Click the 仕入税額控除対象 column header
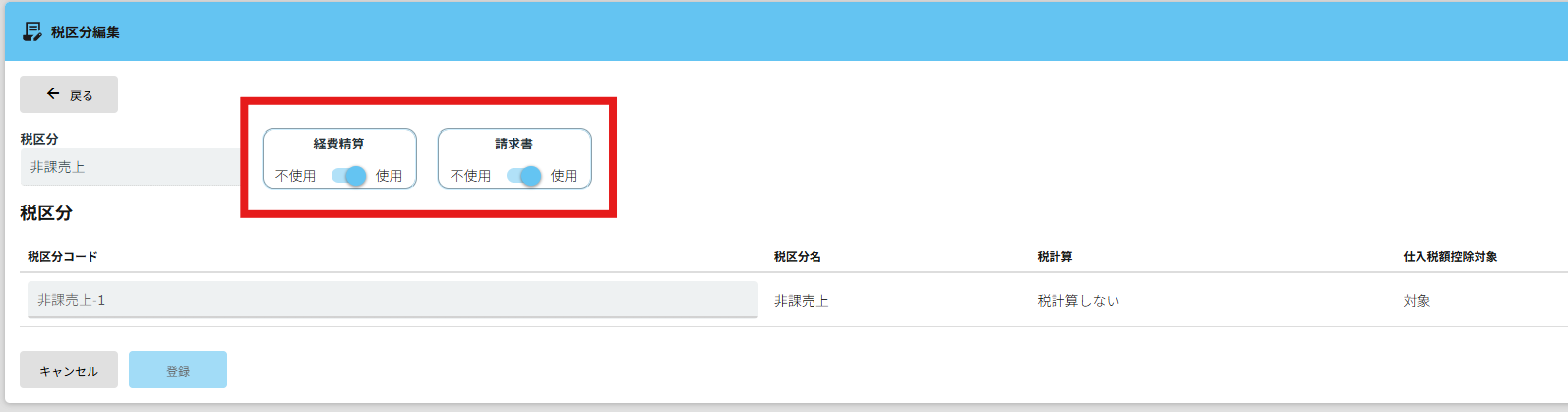Image resolution: width=1568 pixels, height=412 pixels. click(1450, 257)
